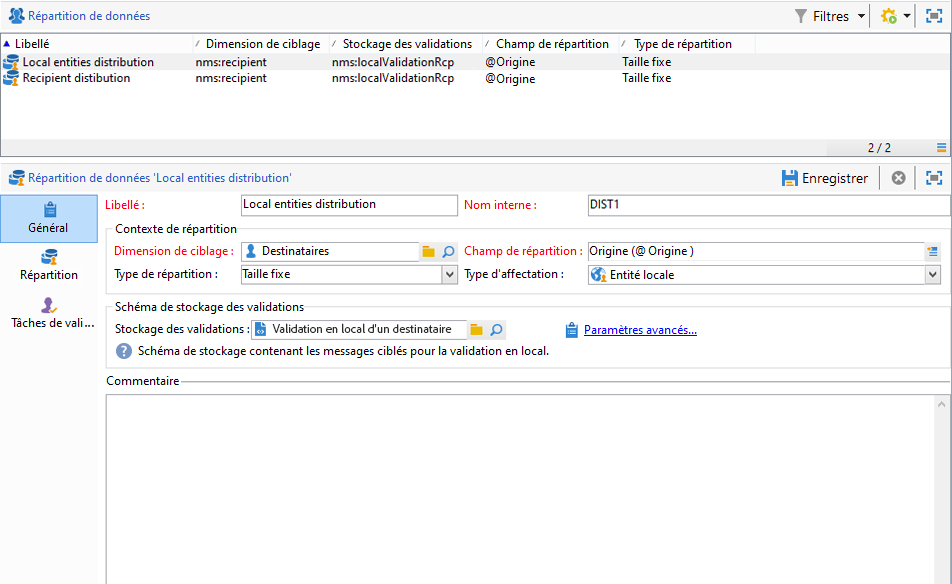The height and width of the screenshot is (584, 952).
Task: Click the Paramètres avancés clipboard icon
Action: (571, 330)
